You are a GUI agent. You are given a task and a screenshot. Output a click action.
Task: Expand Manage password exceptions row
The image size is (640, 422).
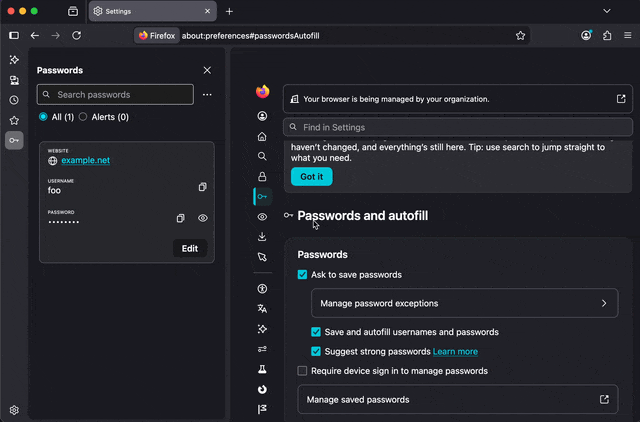pyautogui.click(x=464, y=303)
